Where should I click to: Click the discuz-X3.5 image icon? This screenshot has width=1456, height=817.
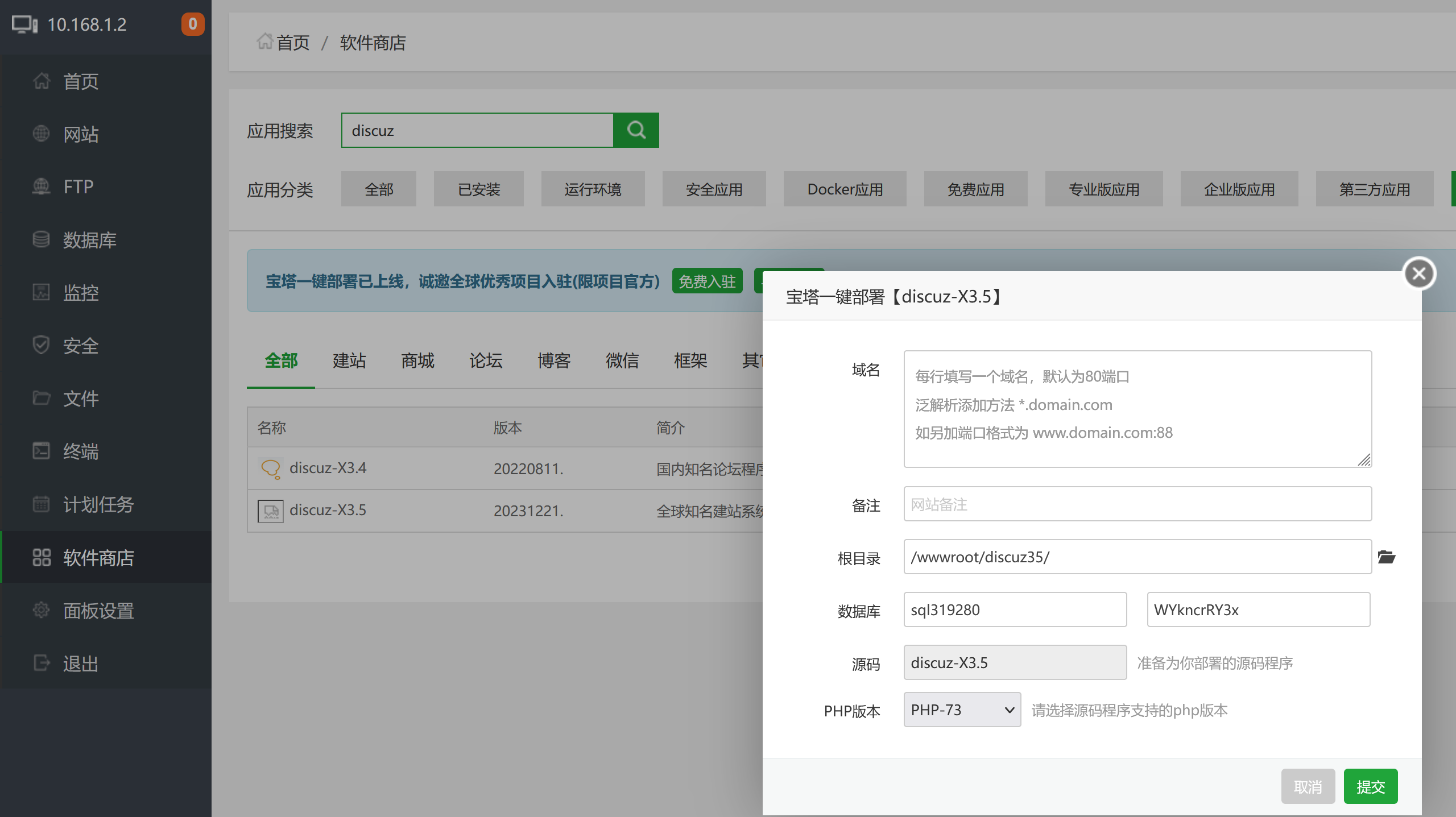click(271, 511)
